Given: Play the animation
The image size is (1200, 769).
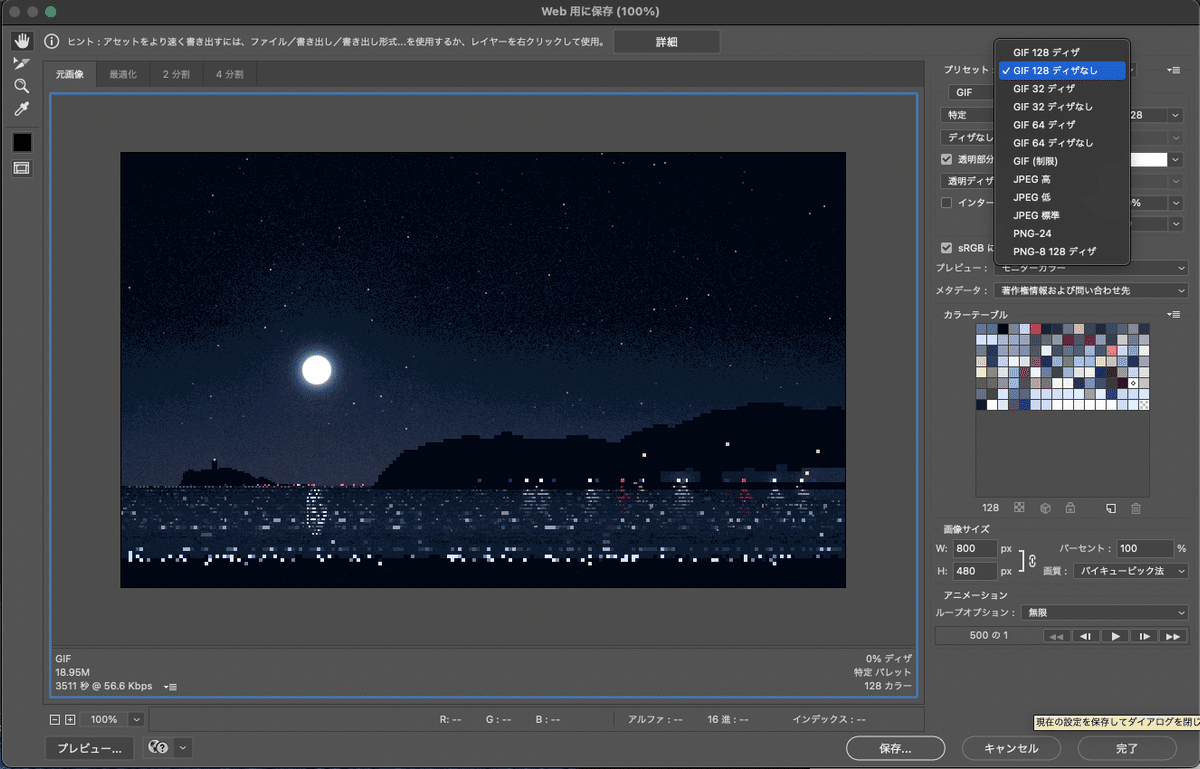Looking at the screenshot, I should tap(1115, 636).
